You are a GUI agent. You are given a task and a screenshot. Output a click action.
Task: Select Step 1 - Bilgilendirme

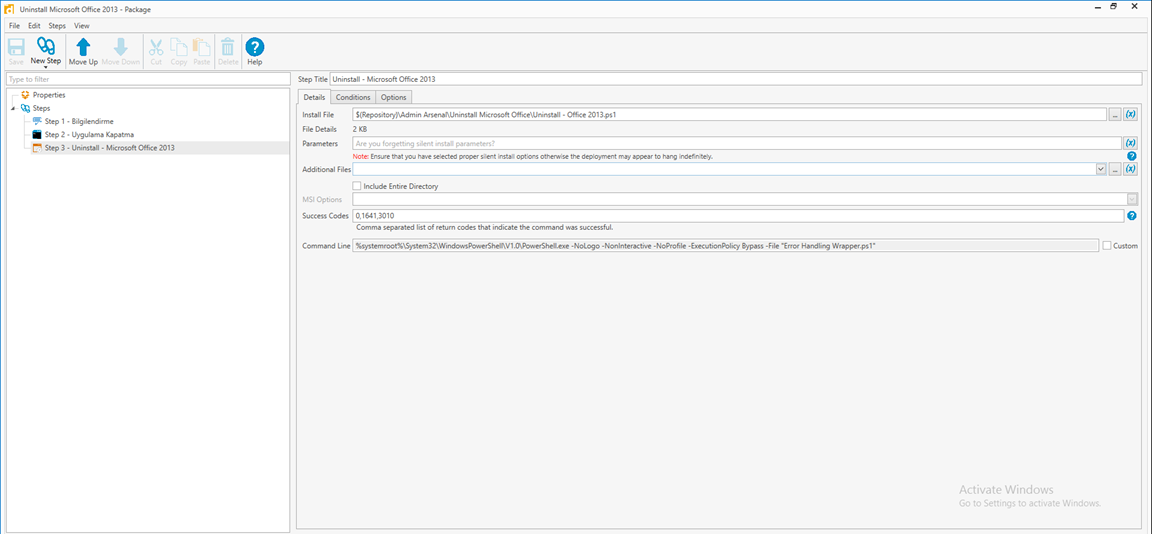click(79, 121)
